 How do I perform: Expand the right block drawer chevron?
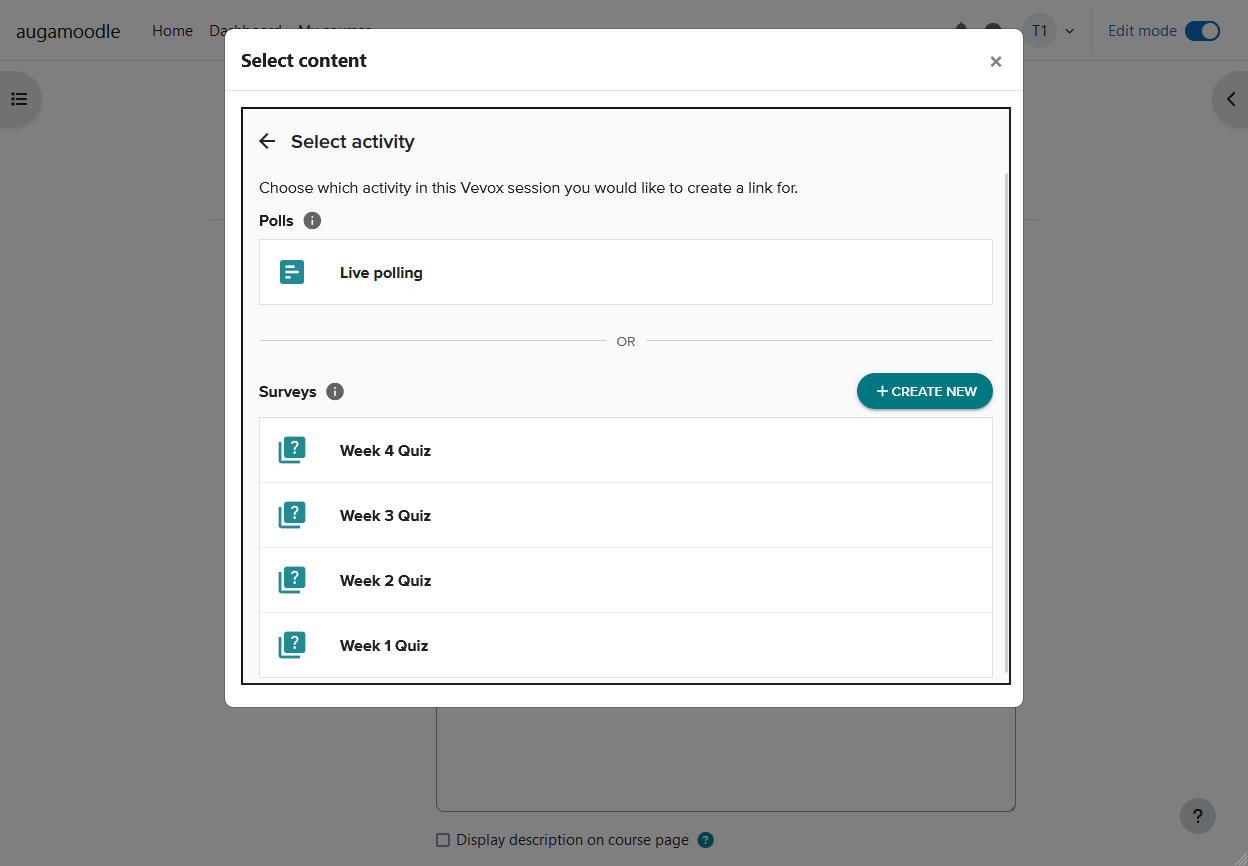[1231, 99]
